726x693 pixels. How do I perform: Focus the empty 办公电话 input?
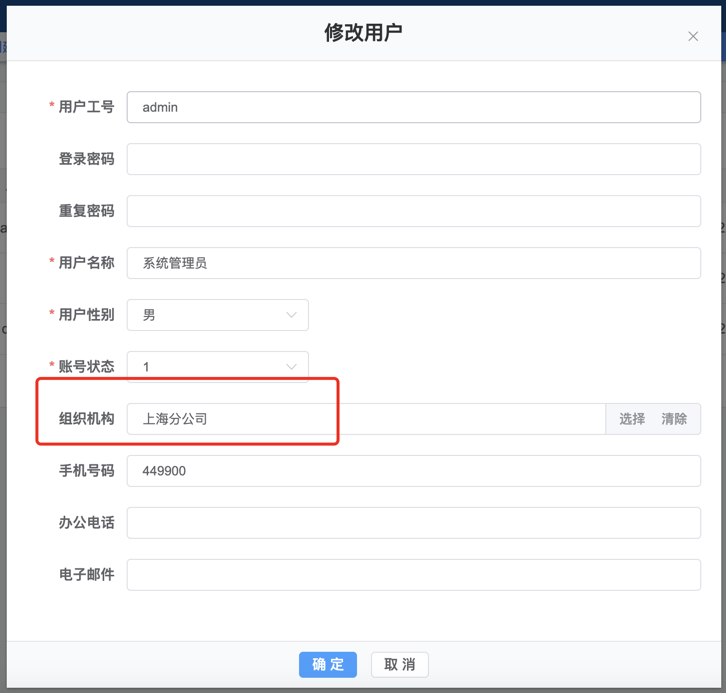tap(413, 523)
